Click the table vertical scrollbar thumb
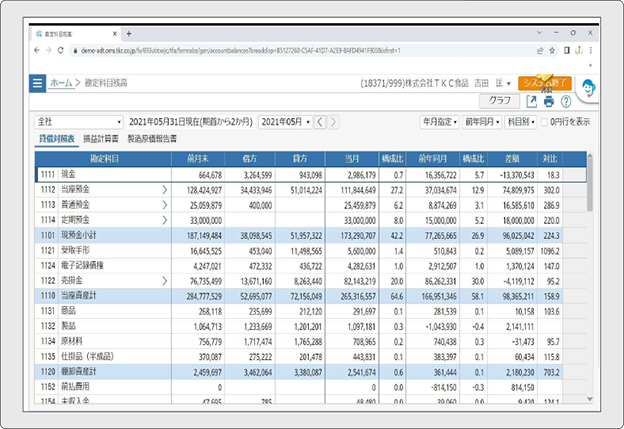624x429 pixels. [x=590, y=185]
